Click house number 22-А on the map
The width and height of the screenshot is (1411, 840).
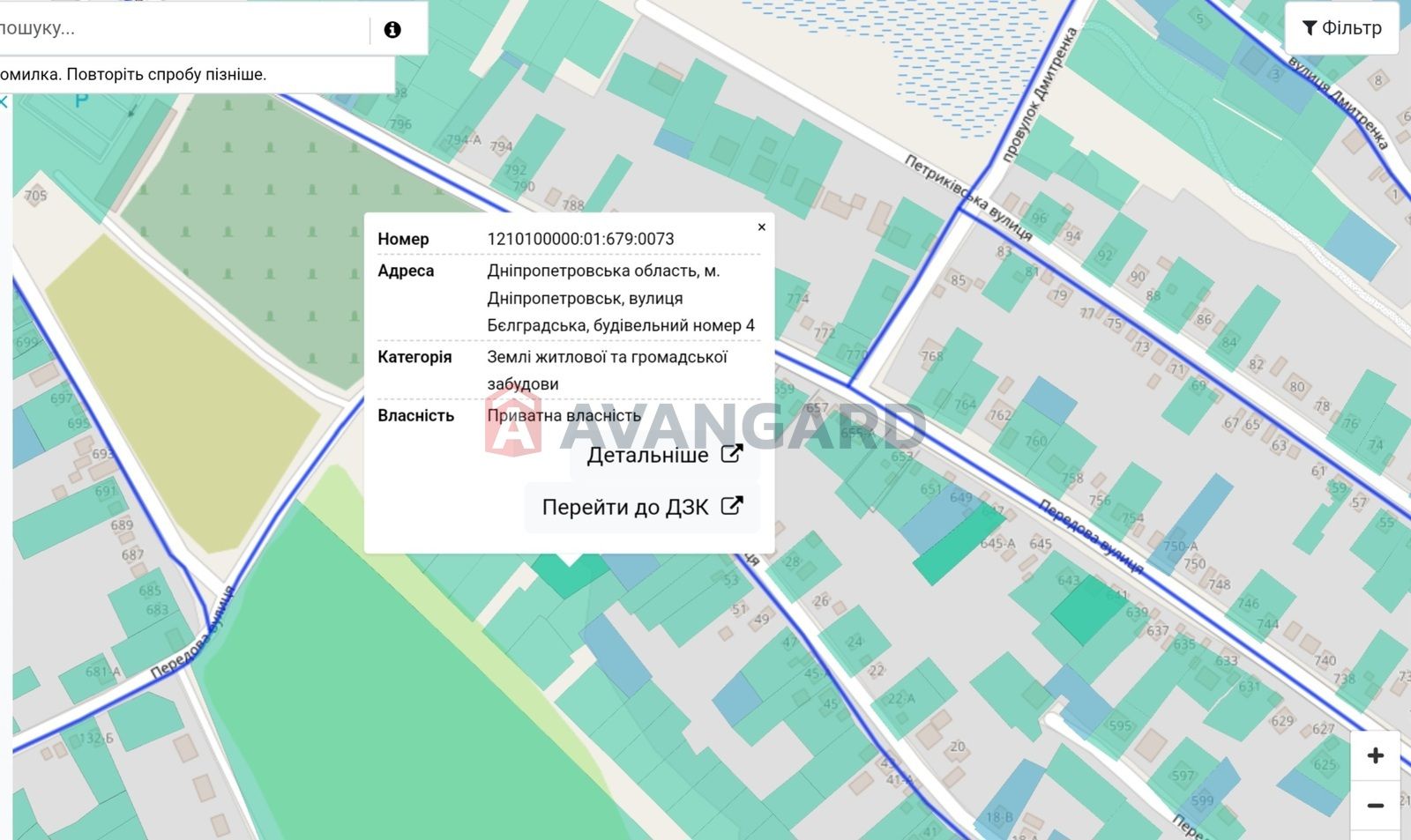coord(900,698)
